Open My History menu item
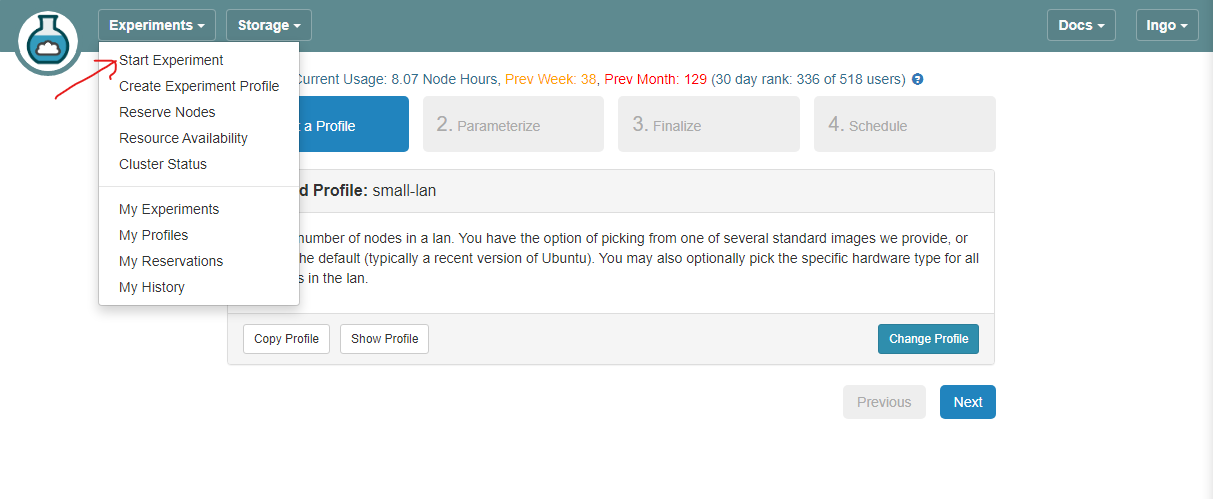This screenshot has width=1213, height=499. click(x=152, y=287)
